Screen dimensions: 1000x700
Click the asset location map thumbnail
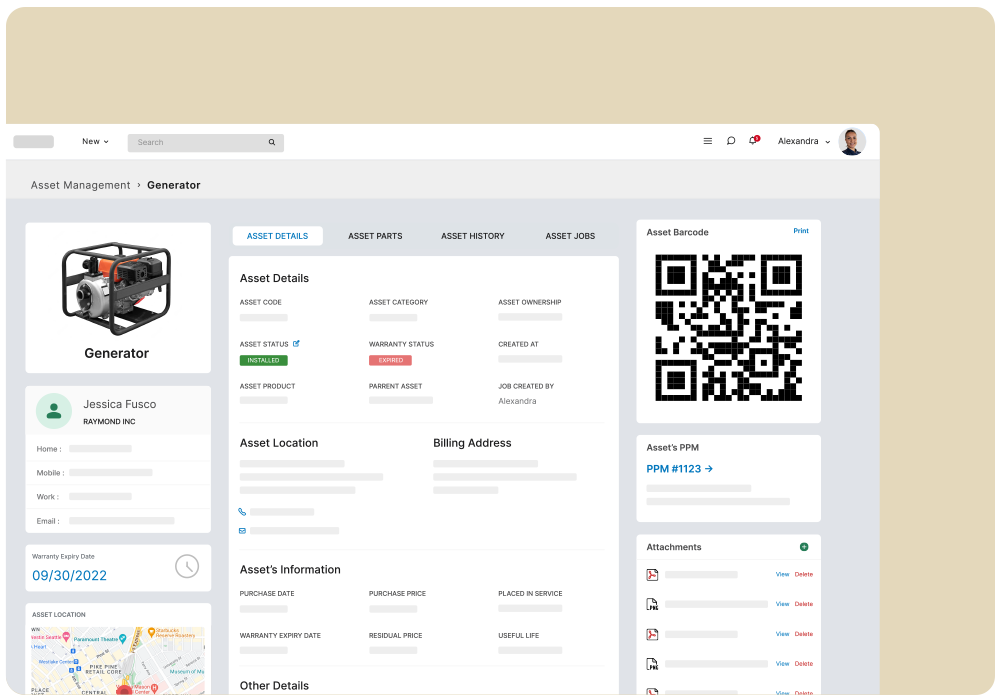(118, 660)
